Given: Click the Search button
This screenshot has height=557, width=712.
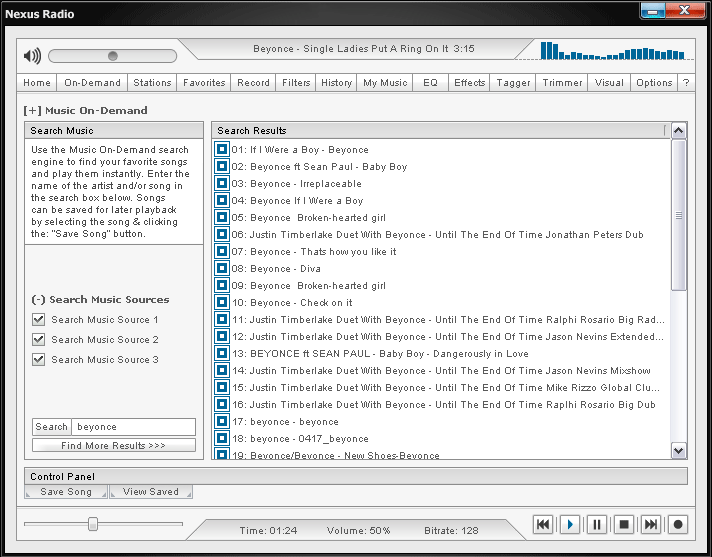Looking at the screenshot, I should click(x=51, y=427).
